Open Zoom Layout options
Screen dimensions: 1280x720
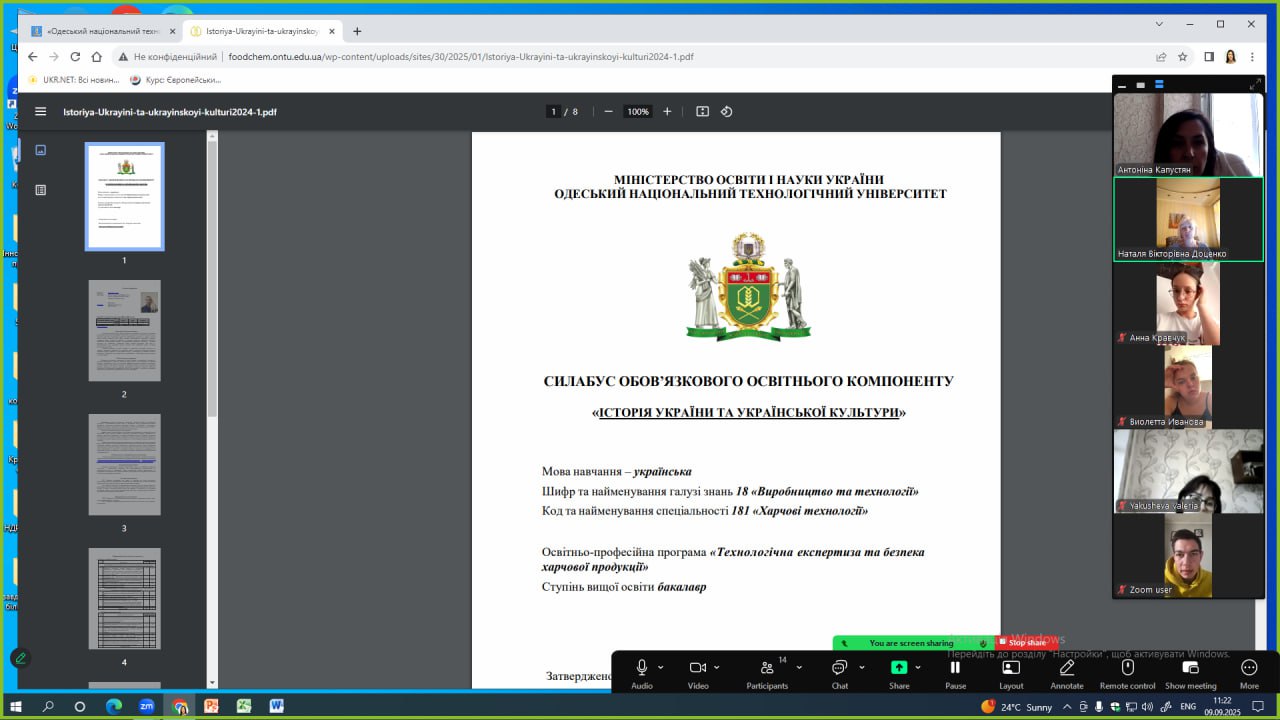[x=1011, y=673]
